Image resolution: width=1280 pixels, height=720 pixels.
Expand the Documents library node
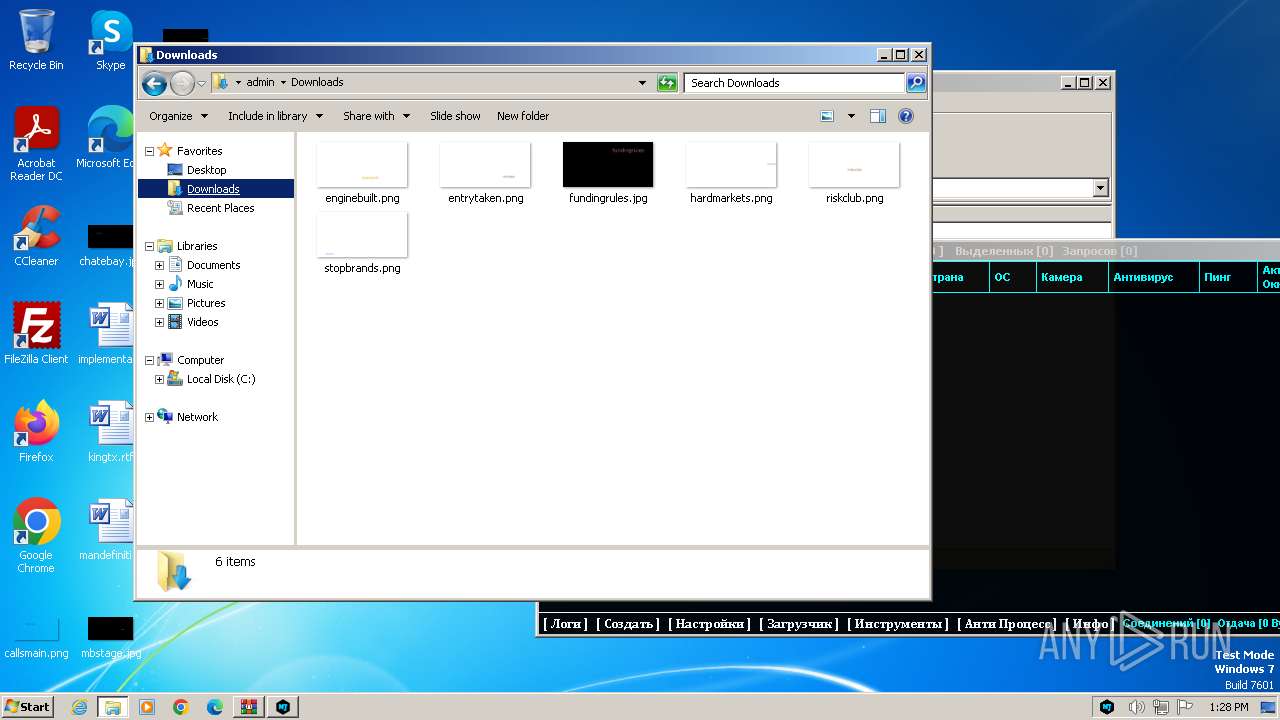pyautogui.click(x=159, y=265)
